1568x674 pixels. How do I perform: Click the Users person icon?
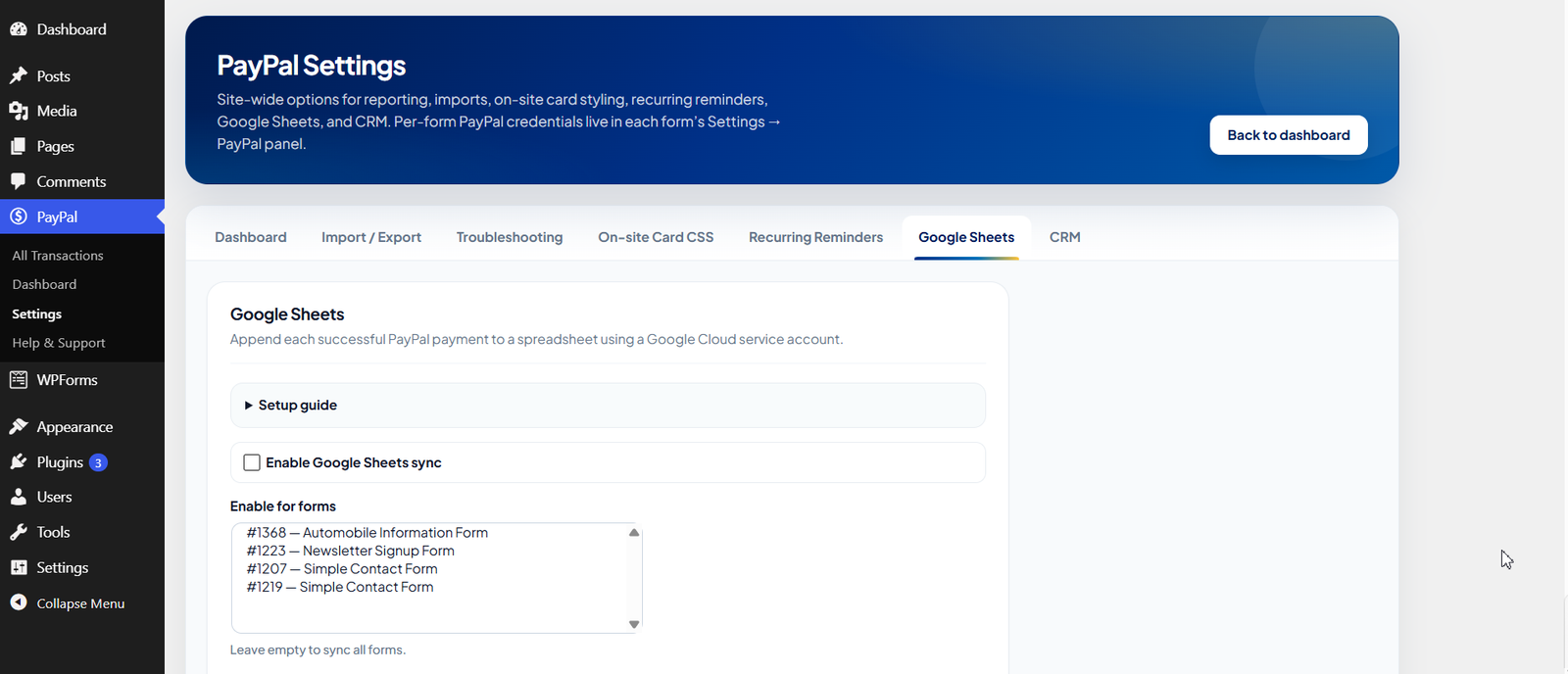pos(19,497)
